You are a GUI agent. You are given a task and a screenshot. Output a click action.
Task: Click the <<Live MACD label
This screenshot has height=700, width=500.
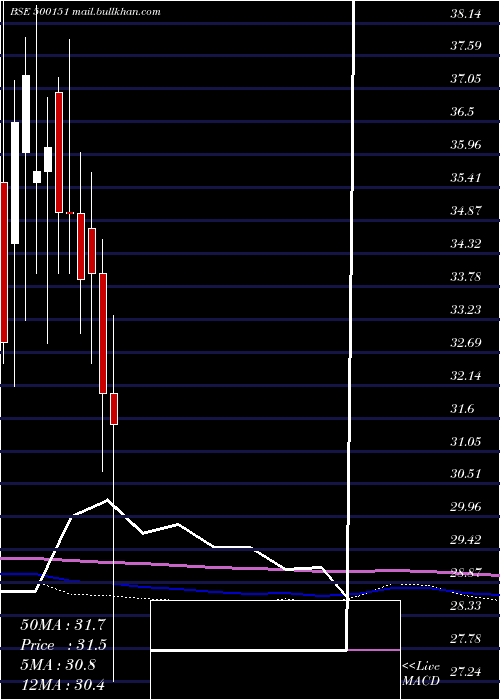pos(421,674)
